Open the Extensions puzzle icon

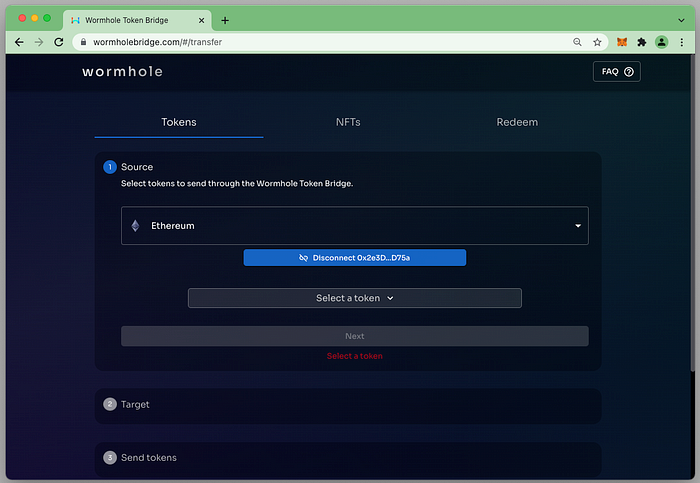tap(642, 42)
